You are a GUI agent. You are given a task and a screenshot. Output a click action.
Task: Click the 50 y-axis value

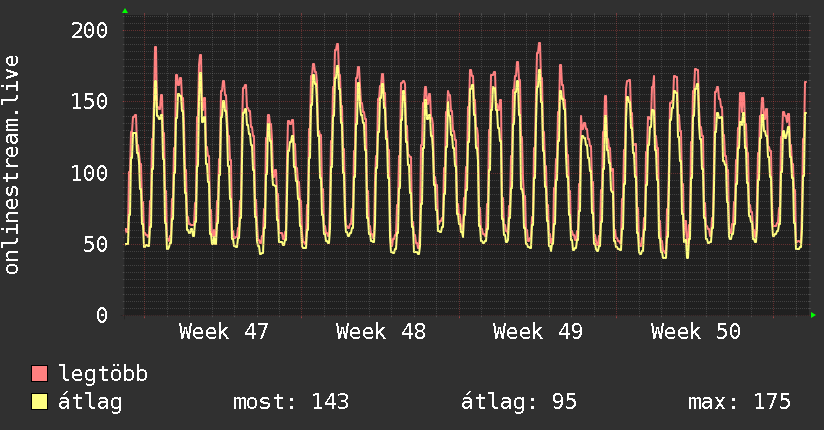point(96,244)
